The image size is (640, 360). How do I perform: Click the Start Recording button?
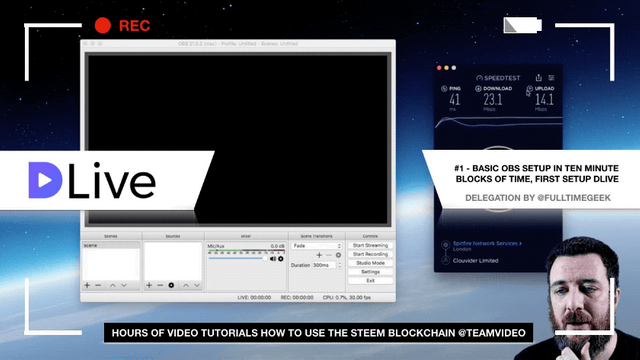370,254
